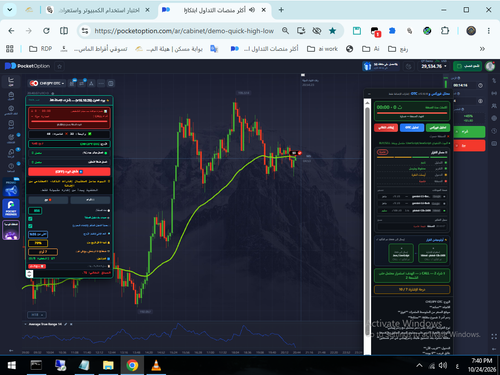Open the Chrome Extensions puzzle icon
Screen dimensions: 500x375
[x=445, y=31]
